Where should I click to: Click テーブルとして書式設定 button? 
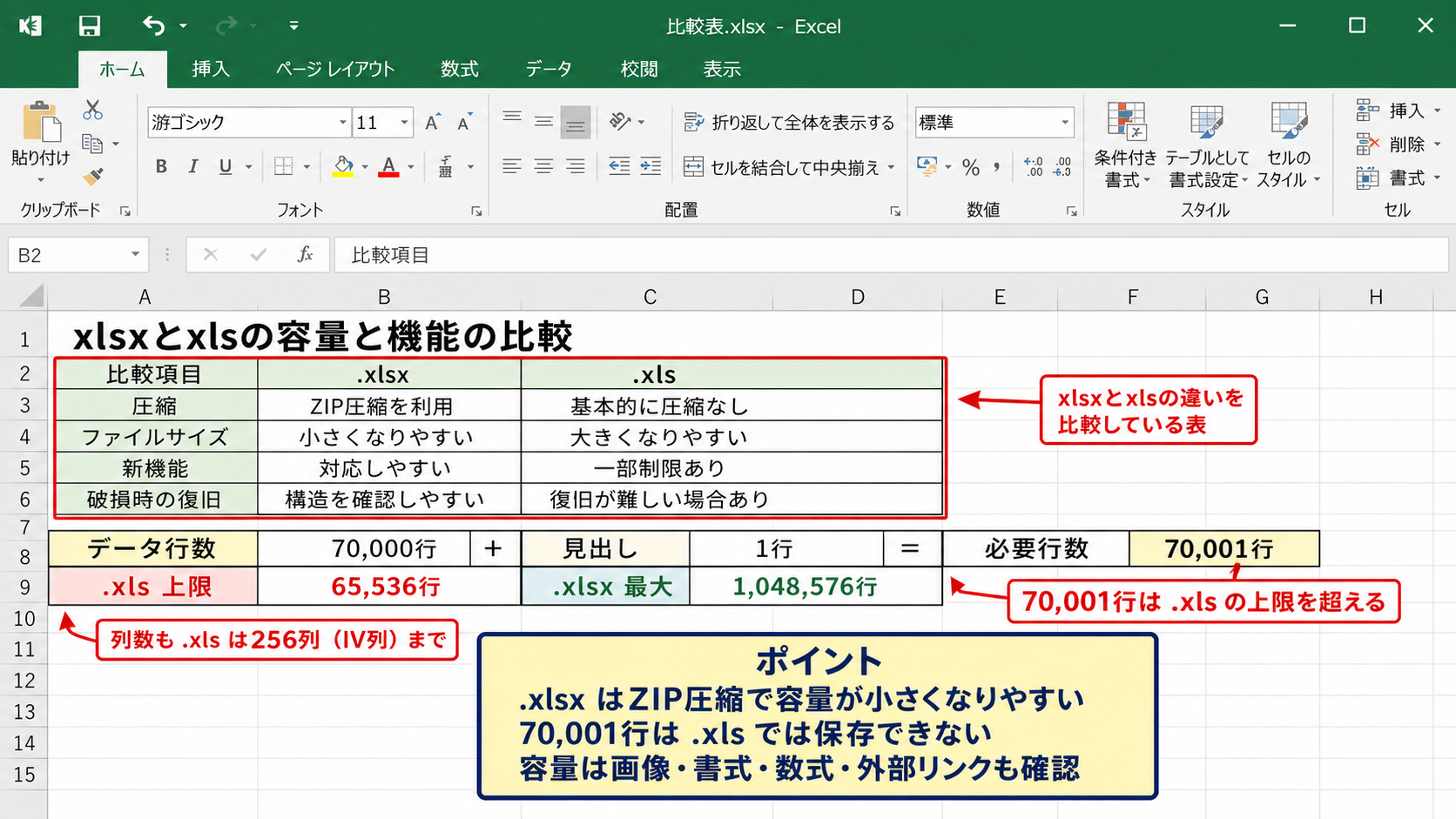tap(1207, 145)
